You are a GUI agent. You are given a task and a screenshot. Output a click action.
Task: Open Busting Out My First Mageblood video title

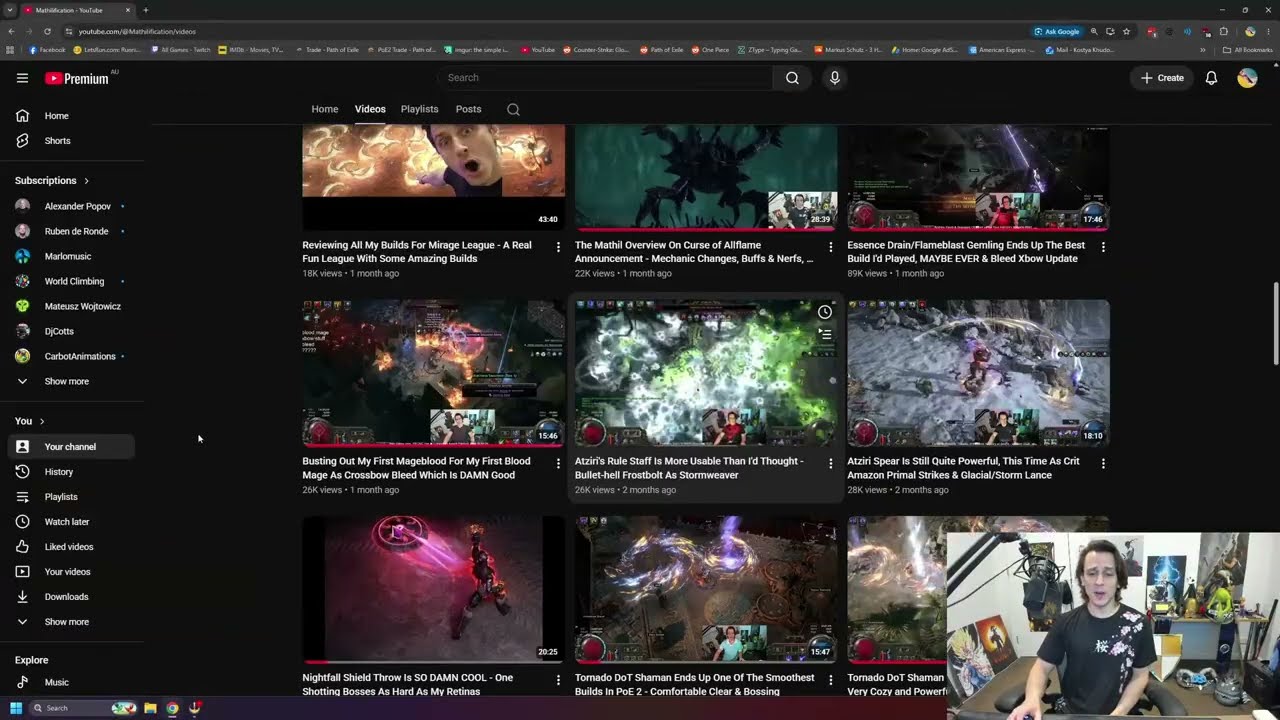(x=416, y=468)
